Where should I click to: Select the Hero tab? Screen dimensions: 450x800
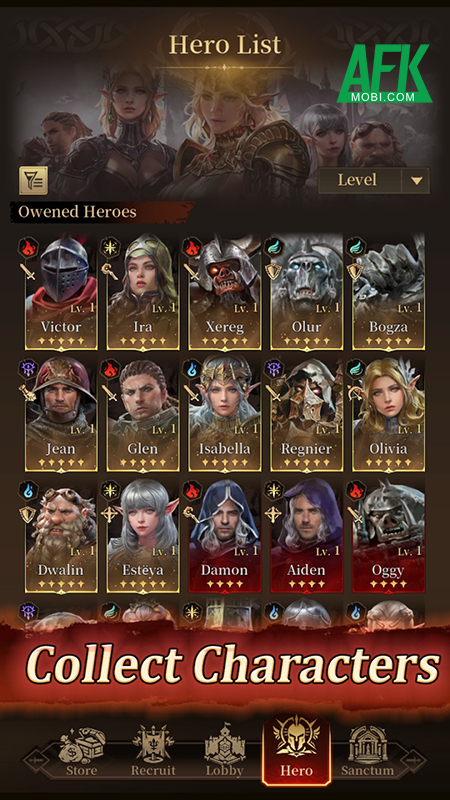click(296, 748)
